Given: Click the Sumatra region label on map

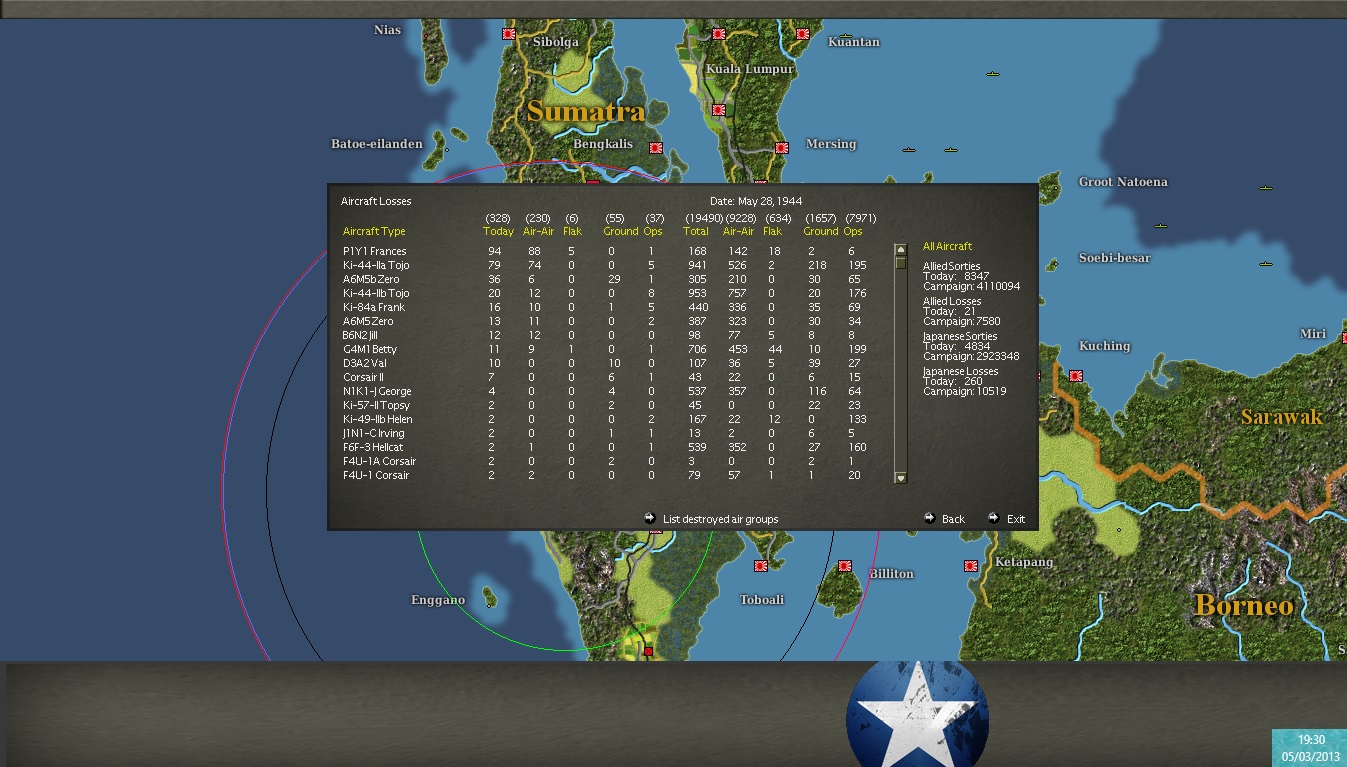Looking at the screenshot, I should [586, 111].
